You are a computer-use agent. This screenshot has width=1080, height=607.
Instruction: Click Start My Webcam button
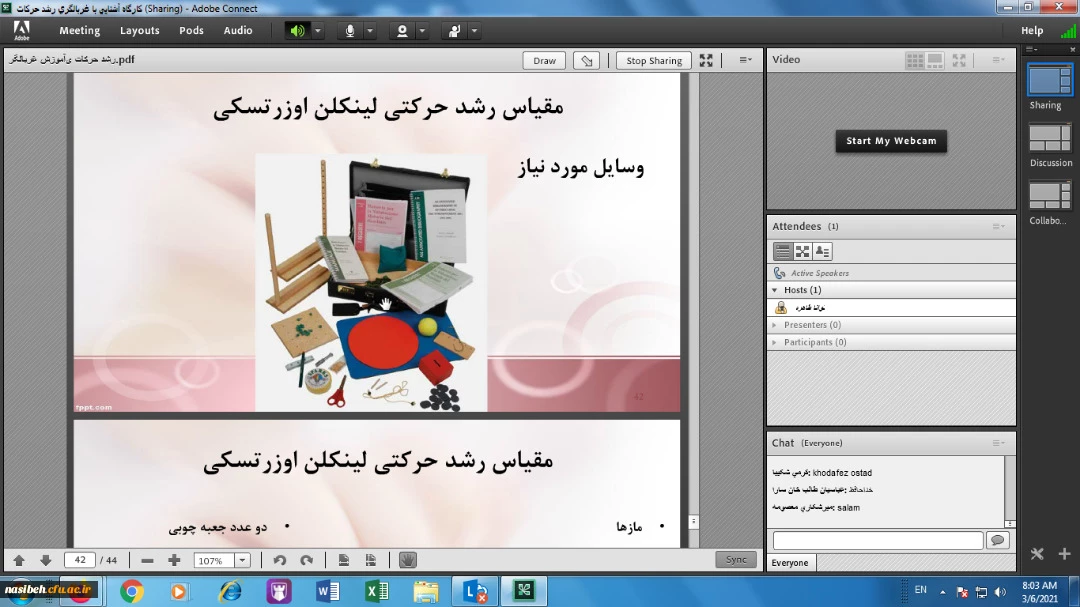click(x=891, y=141)
